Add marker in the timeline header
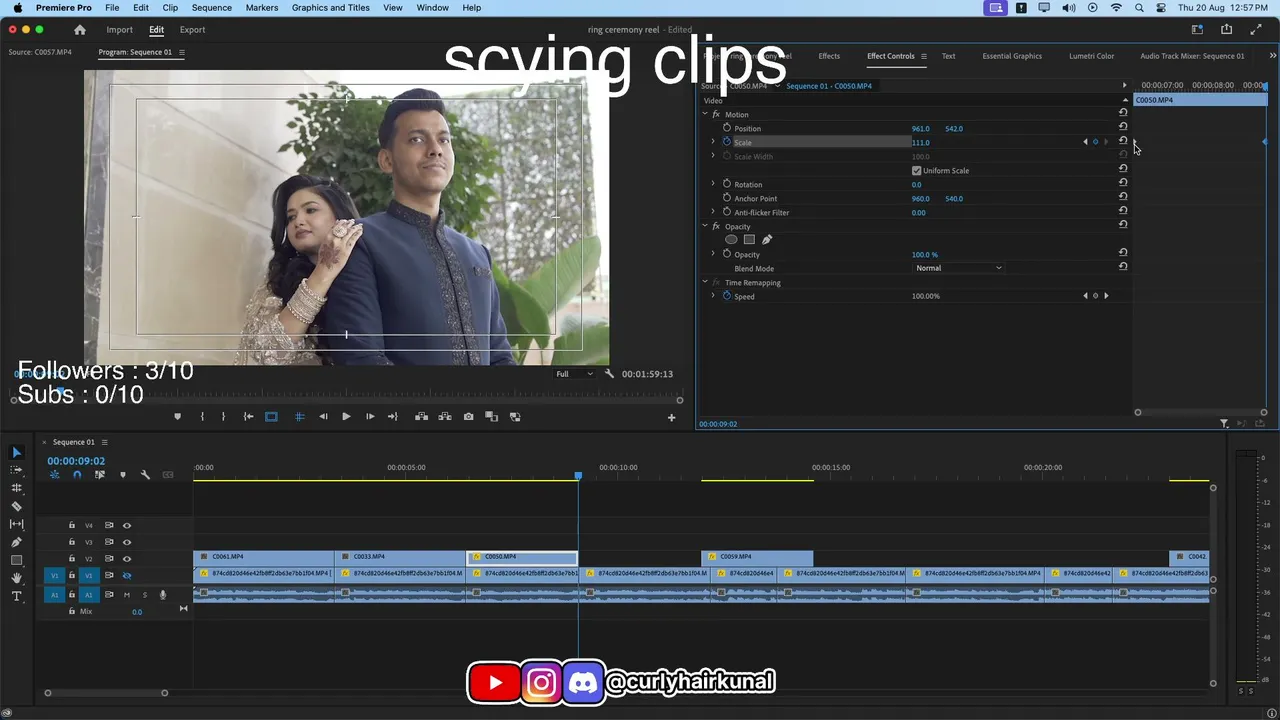This screenshot has height=720, width=1280. [123, 475]
